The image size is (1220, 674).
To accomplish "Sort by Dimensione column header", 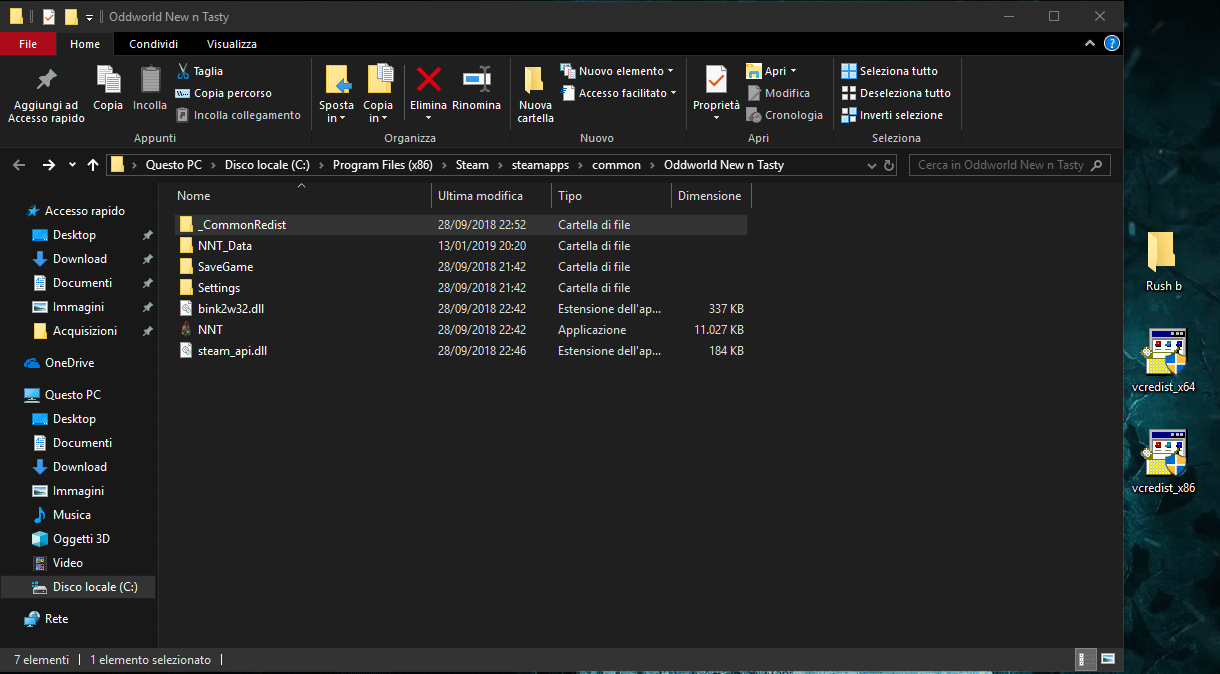I will click(x=710, y=196).
